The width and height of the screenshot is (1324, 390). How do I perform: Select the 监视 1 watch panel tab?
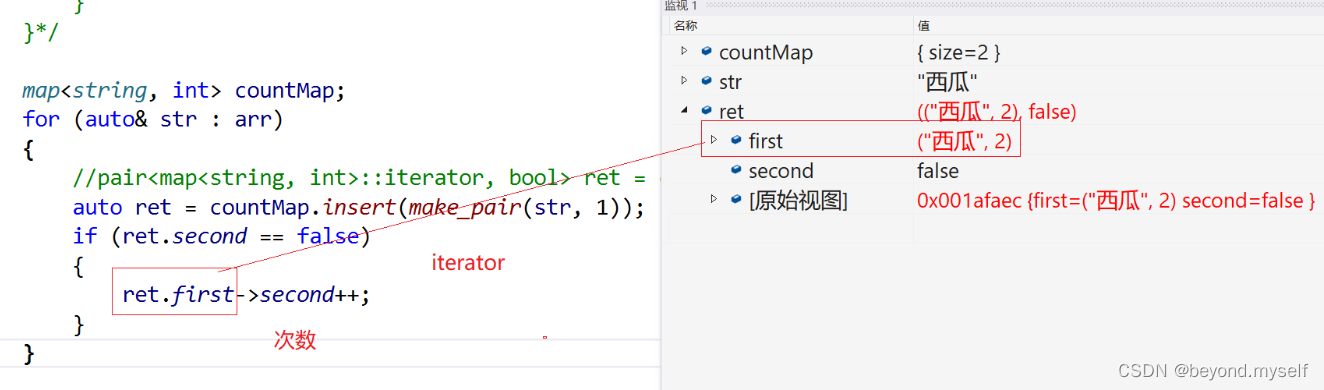(x=681, y=6)
